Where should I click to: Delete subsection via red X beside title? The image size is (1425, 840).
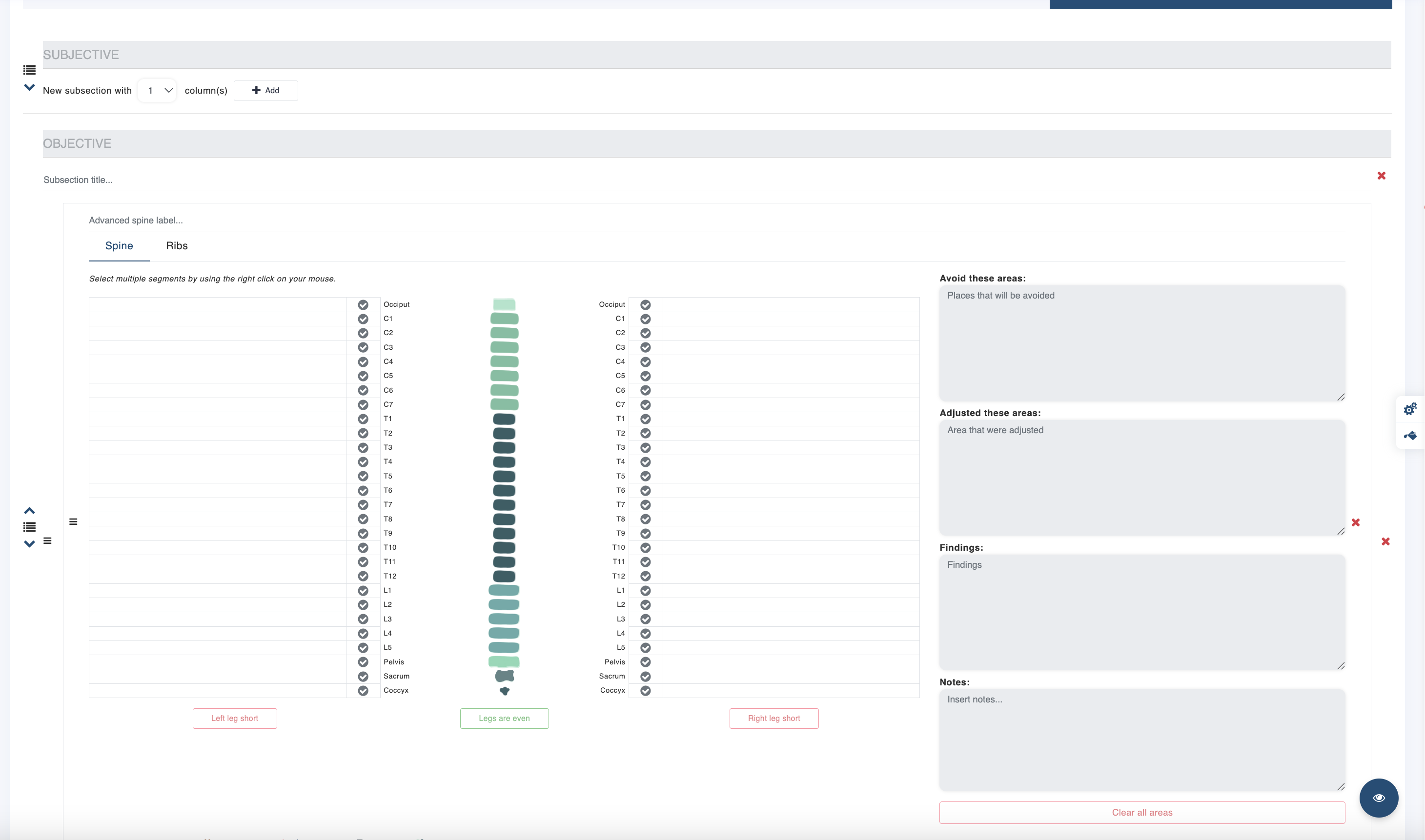point(1382,176)
